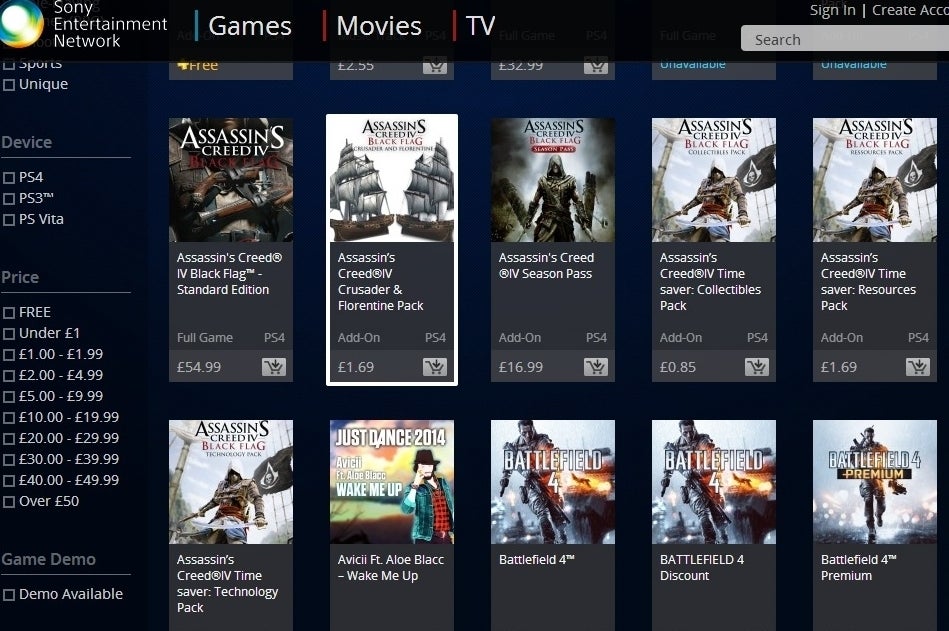Open the Battlefield 4 Discount cover image
Viewport: 949px width, 631px height.
714,482
